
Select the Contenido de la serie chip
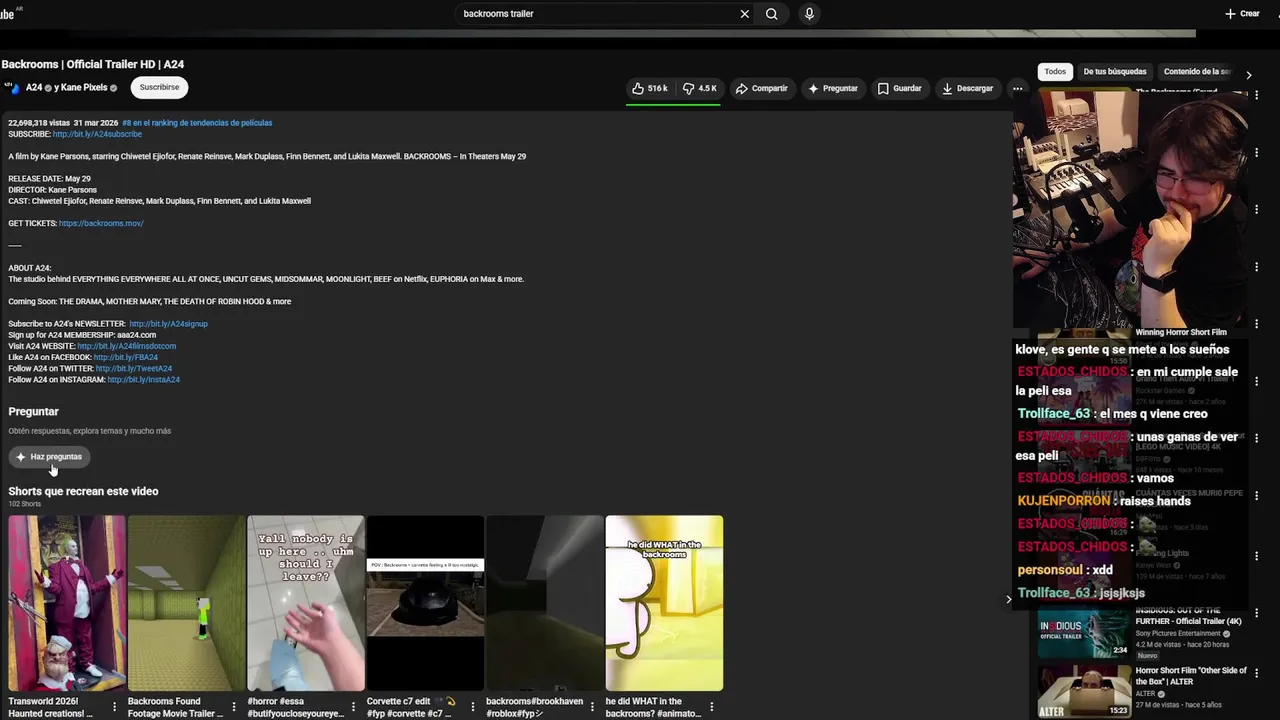1197,72
